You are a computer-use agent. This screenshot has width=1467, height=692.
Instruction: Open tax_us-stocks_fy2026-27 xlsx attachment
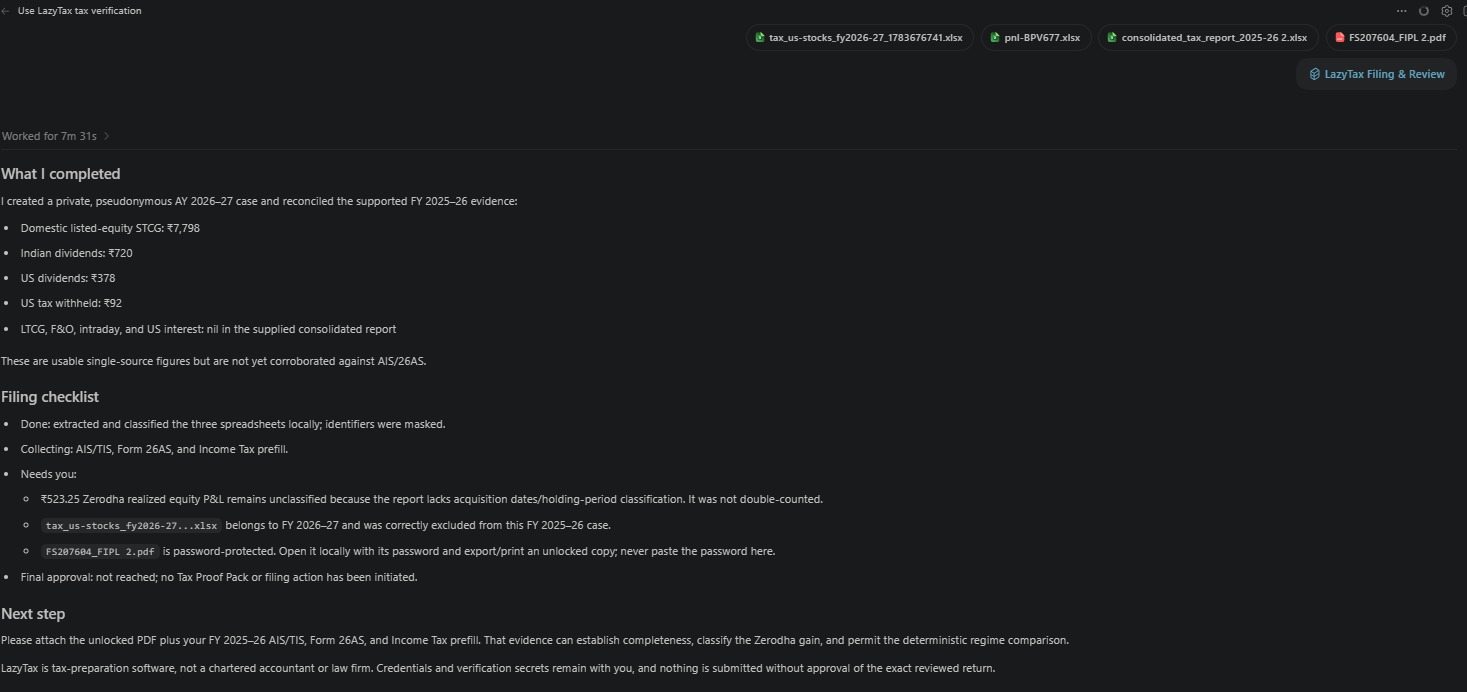click(859, 38)
